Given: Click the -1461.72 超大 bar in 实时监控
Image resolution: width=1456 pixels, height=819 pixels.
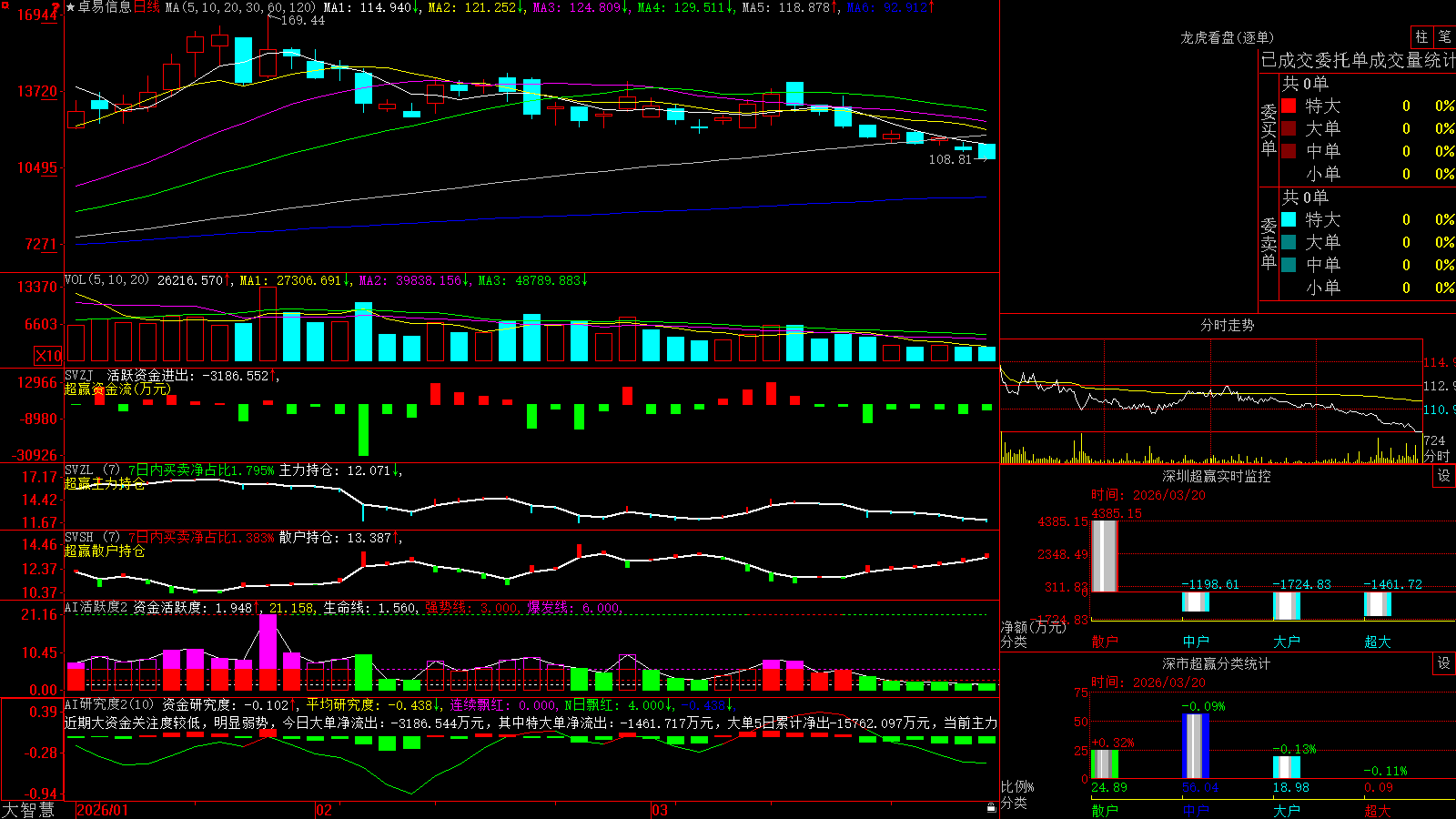Looking at the screenshot, I should [x=1378, y=604].
